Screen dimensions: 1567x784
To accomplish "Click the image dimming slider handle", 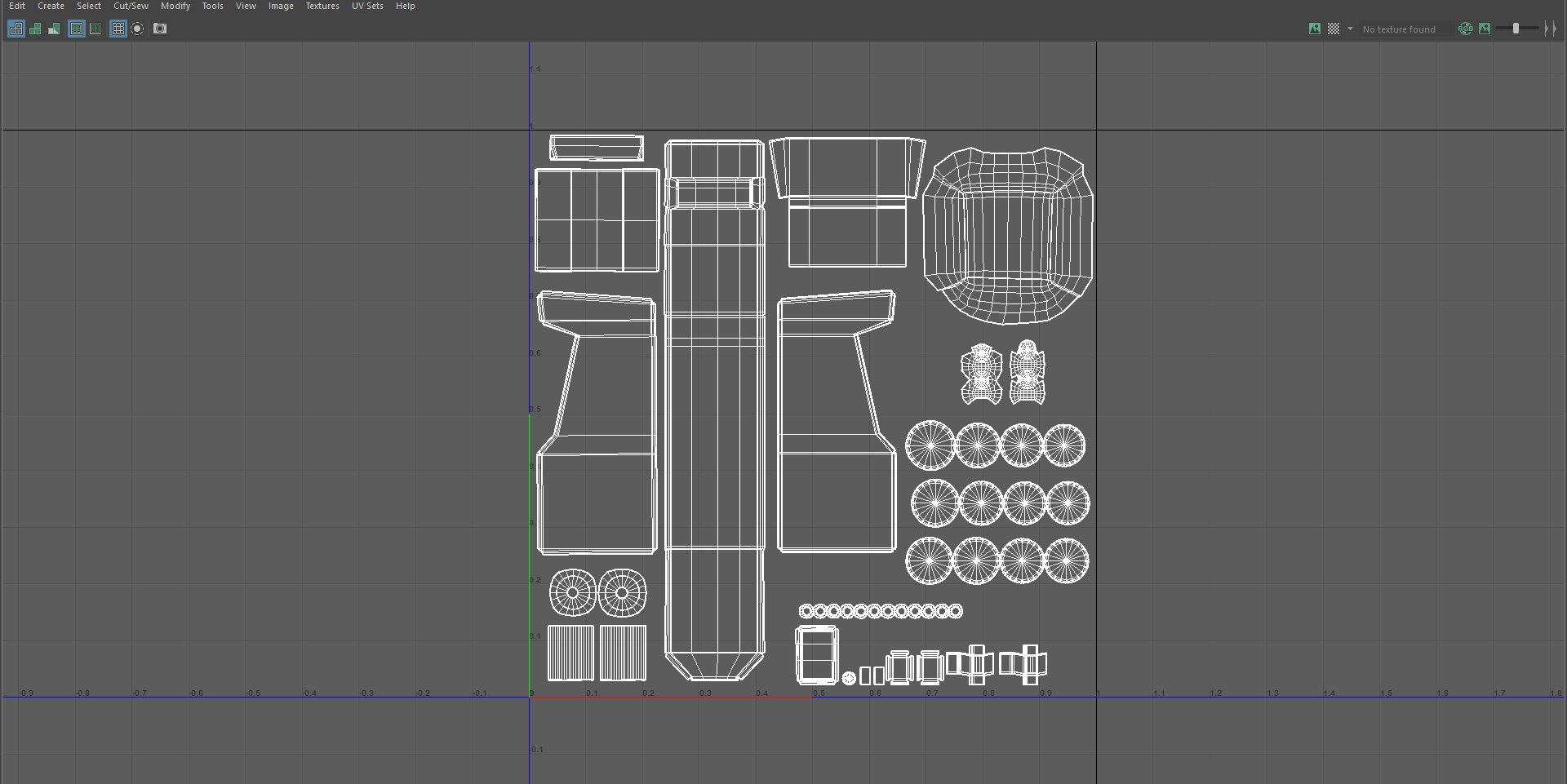I will [x=1516, y=29].
